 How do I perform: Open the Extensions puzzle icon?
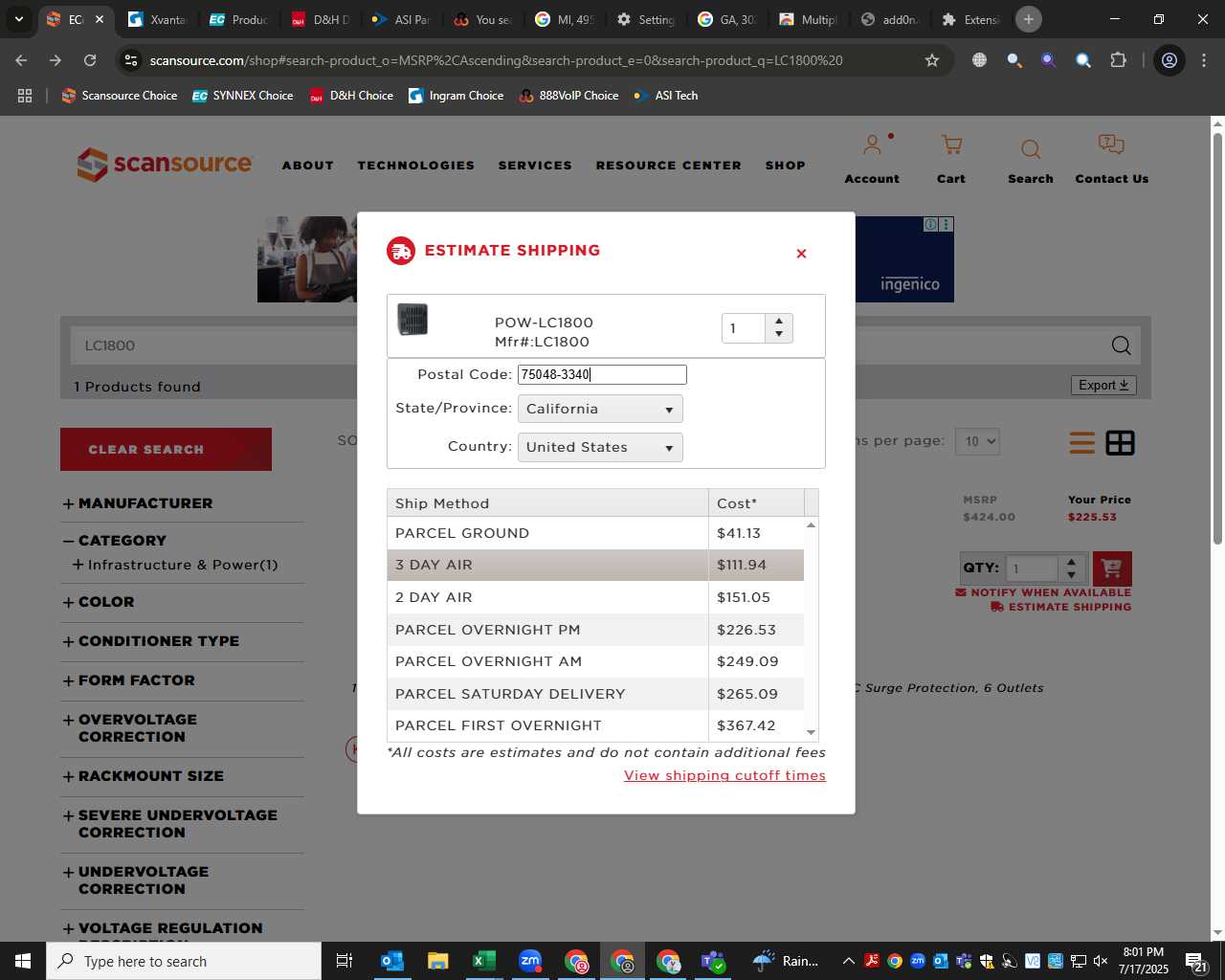coord(1118,60)
